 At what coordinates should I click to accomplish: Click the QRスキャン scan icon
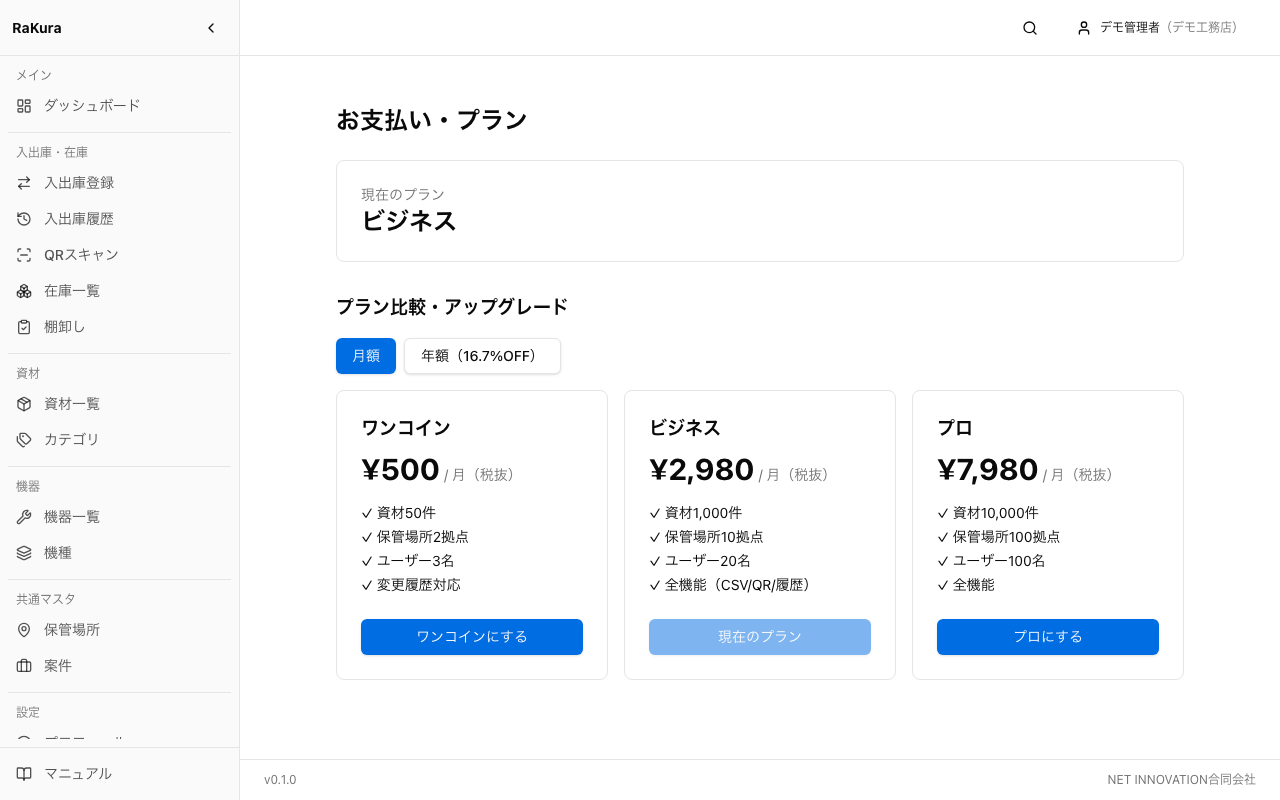(24, 255)
